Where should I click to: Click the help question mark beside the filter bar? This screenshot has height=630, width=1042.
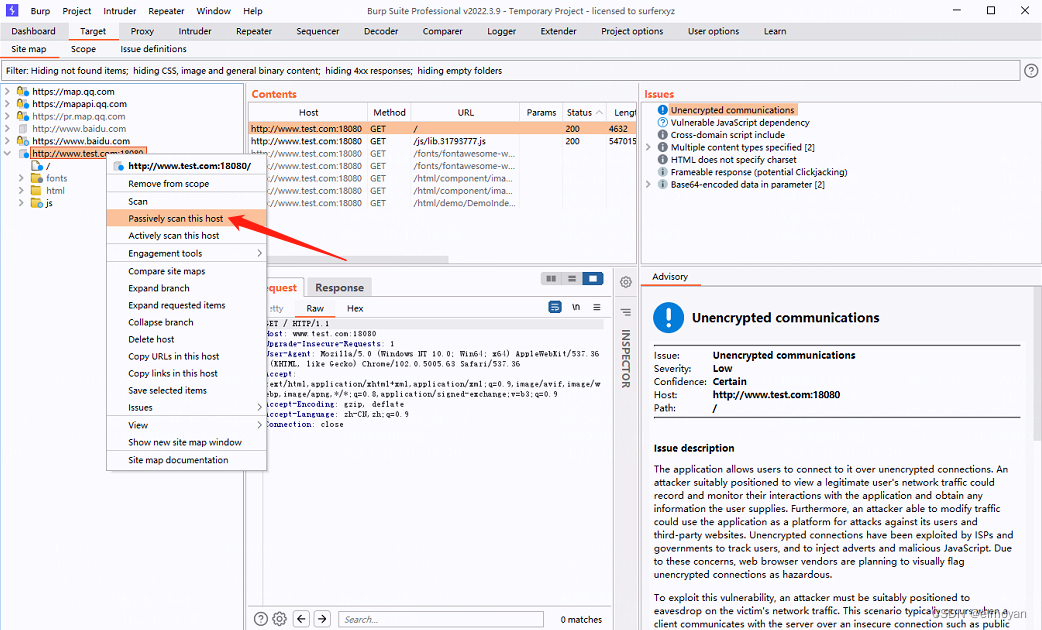tap(1031, 70)
